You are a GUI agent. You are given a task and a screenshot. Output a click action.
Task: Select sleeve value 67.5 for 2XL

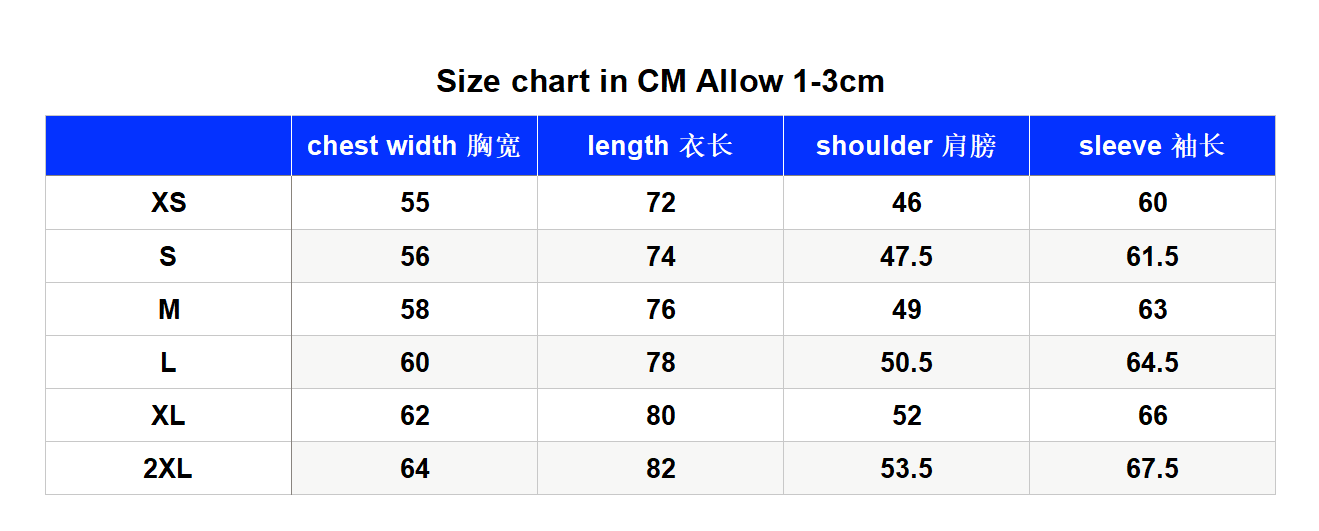(x=1152, y=468)
